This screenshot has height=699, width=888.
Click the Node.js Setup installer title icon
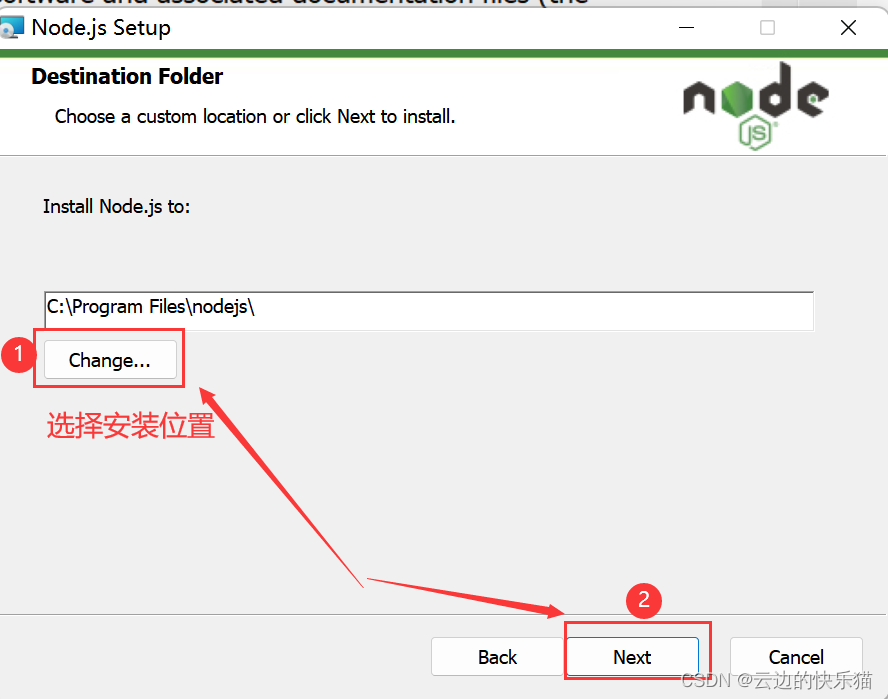[x=11, y=28]
